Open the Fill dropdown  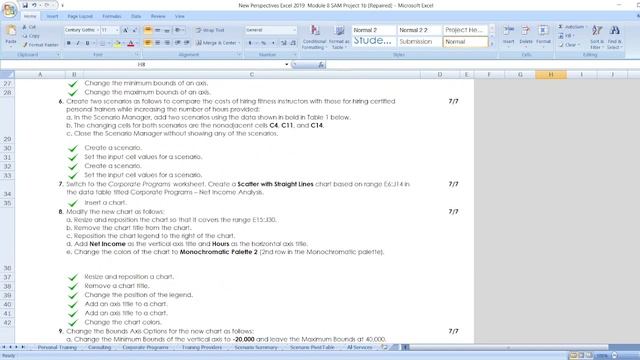(x=567, y=36)
